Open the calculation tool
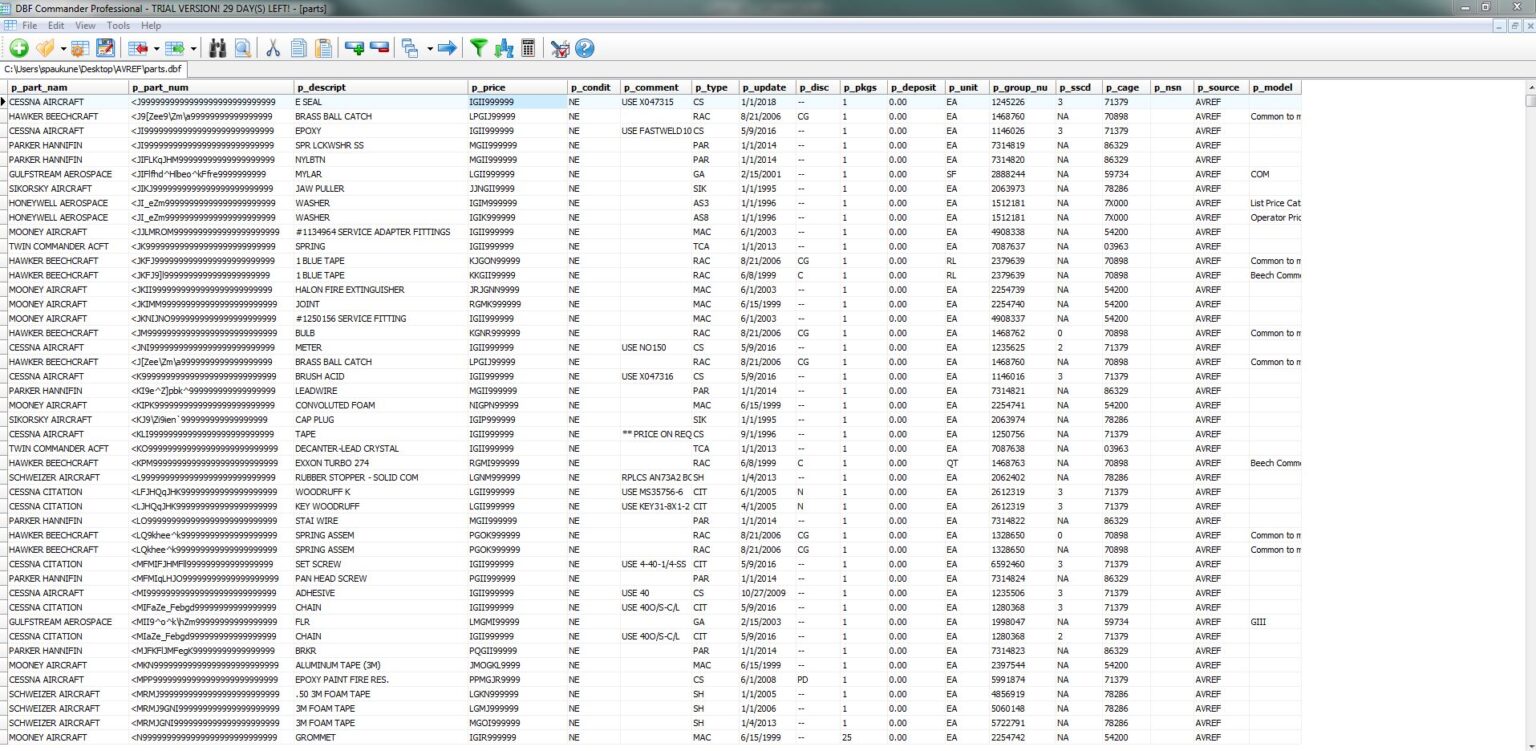This screenshot has width=1536, height=751. 528,47
